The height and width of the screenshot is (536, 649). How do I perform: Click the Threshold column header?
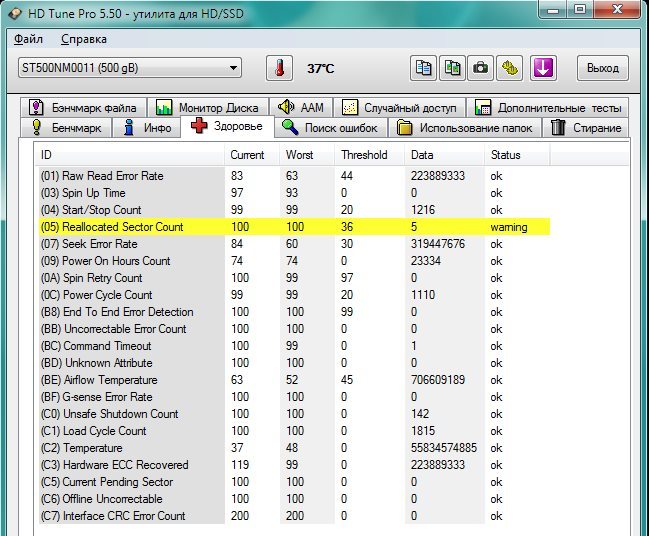tap(363, 155)
